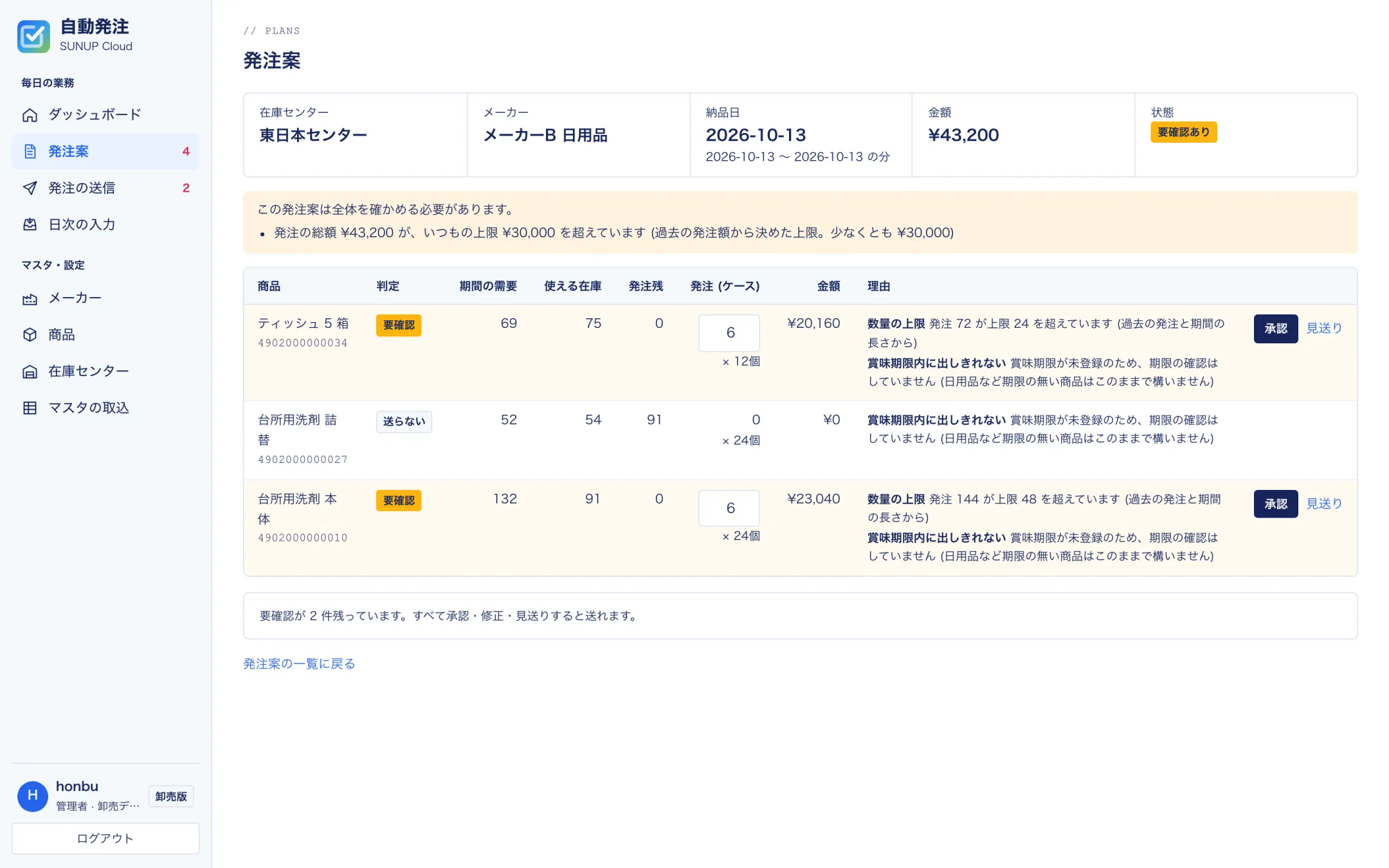
Task: Click the 送らない badge on 詰替 row
Action: 404,422
